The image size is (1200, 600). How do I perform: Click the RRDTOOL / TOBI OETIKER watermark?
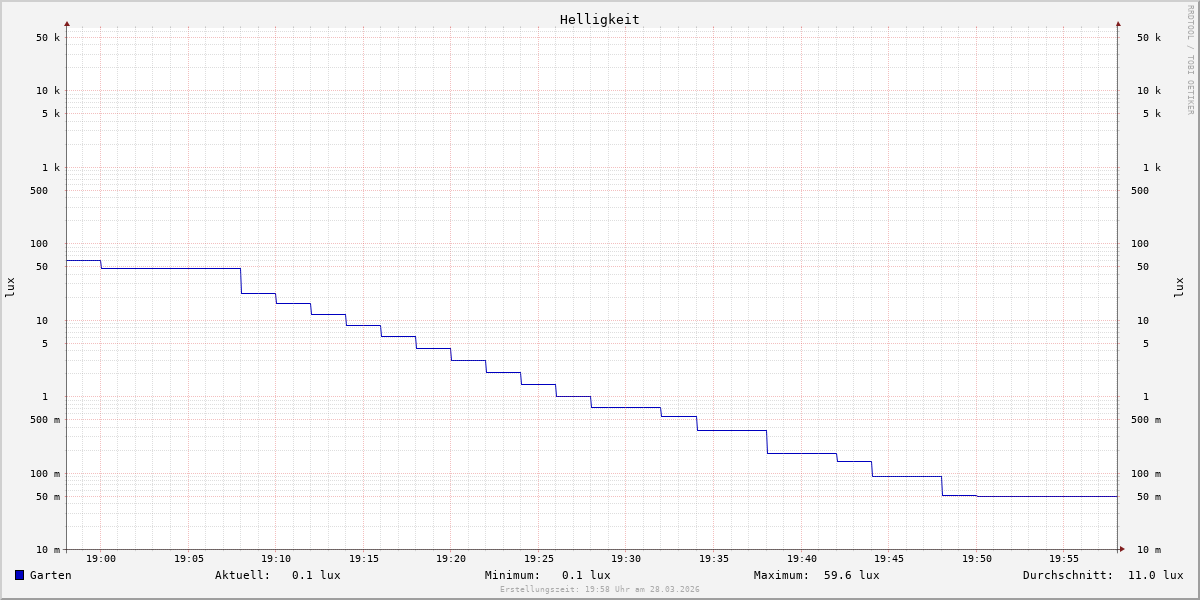[x=1190, y=60]
